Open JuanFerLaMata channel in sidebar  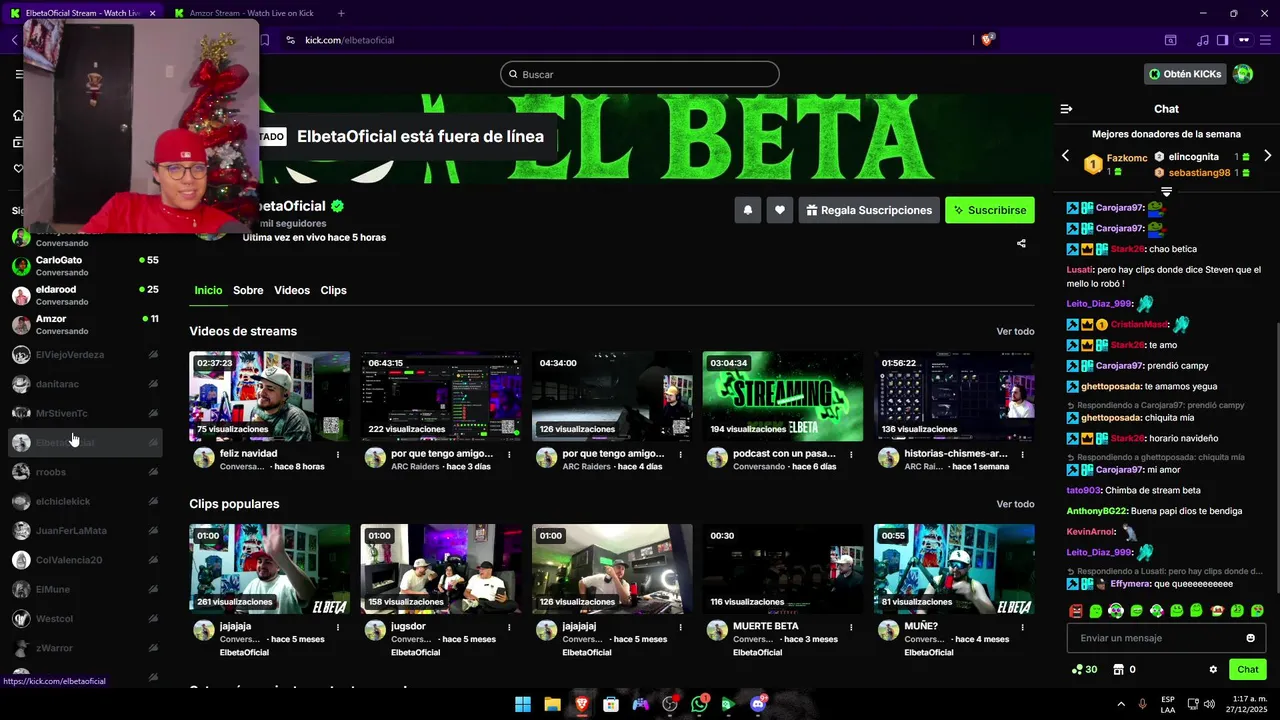[x=86, y=531]
